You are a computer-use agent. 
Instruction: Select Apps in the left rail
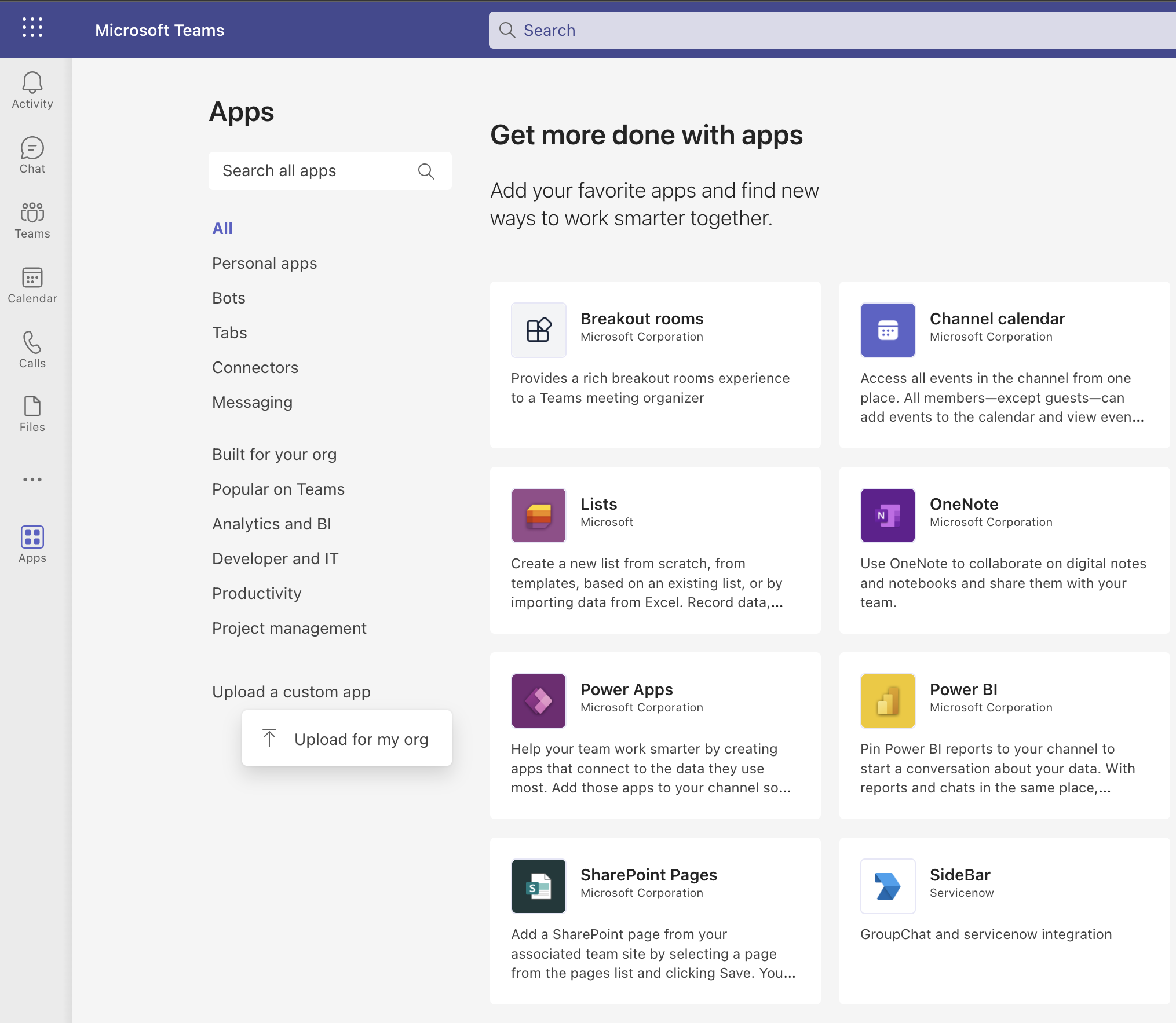(32, 545)
